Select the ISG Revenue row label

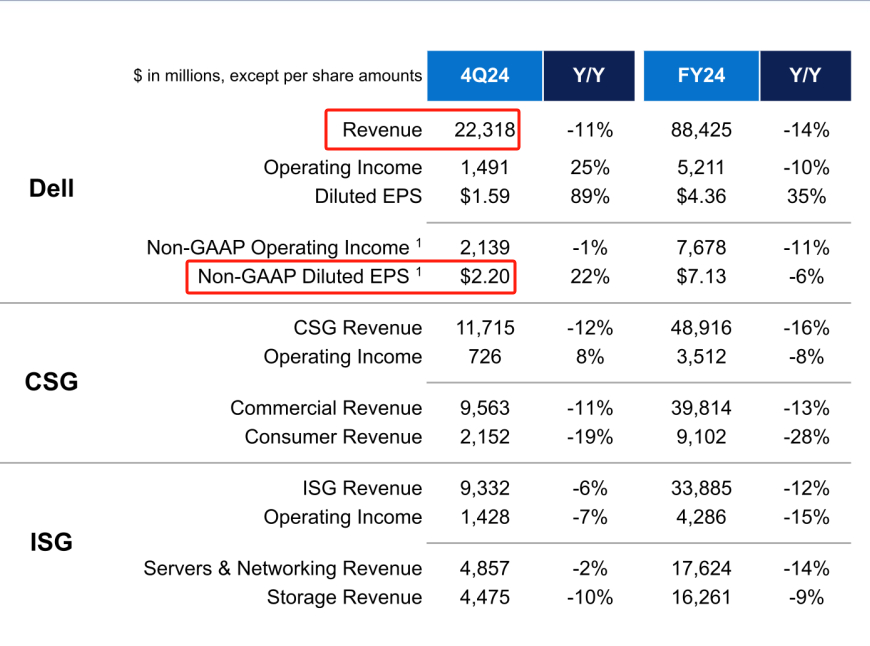point(362,488)
